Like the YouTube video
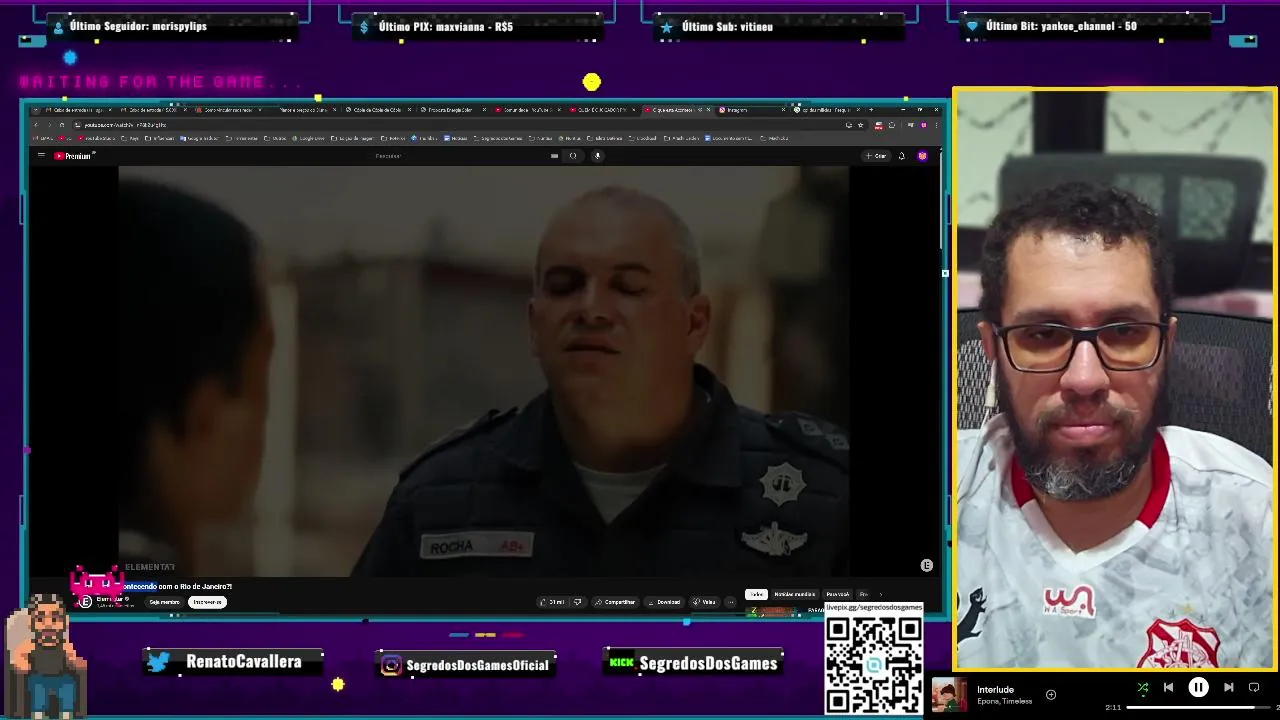Viewport: 1280px width, 720px height. pos(554,602)
